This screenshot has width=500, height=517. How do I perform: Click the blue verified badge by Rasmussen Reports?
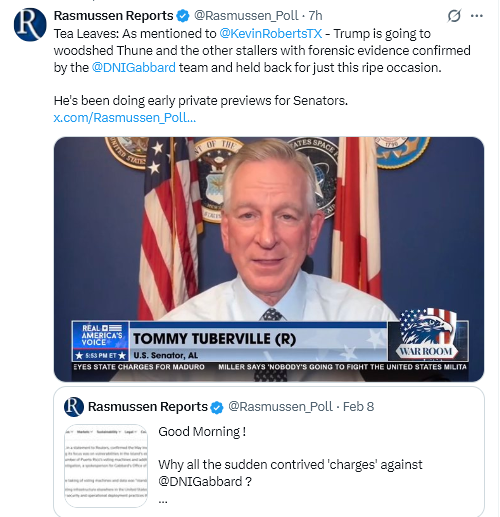(x=183, y=16)
